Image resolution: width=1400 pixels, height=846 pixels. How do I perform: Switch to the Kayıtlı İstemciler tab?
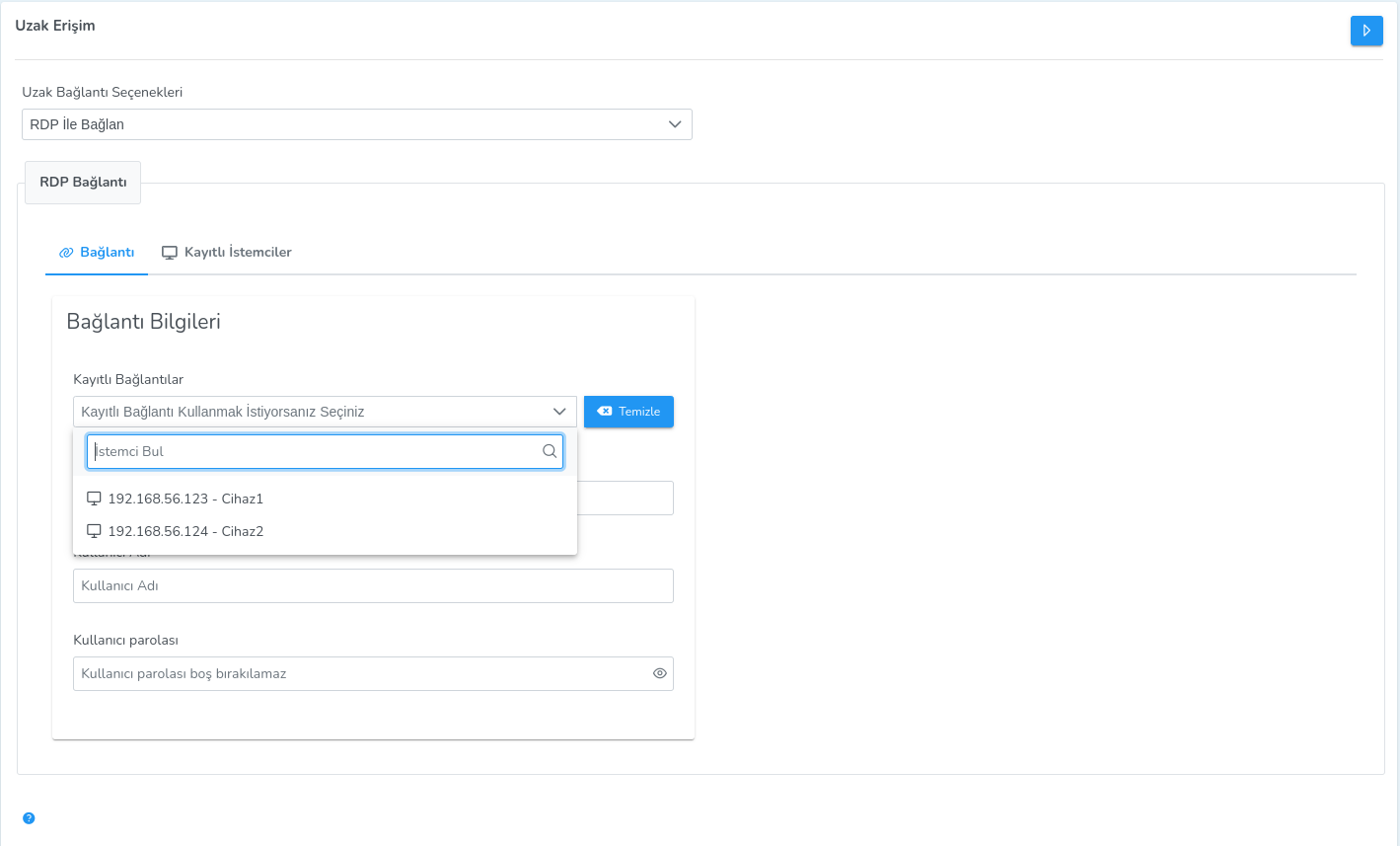(238, 253)
